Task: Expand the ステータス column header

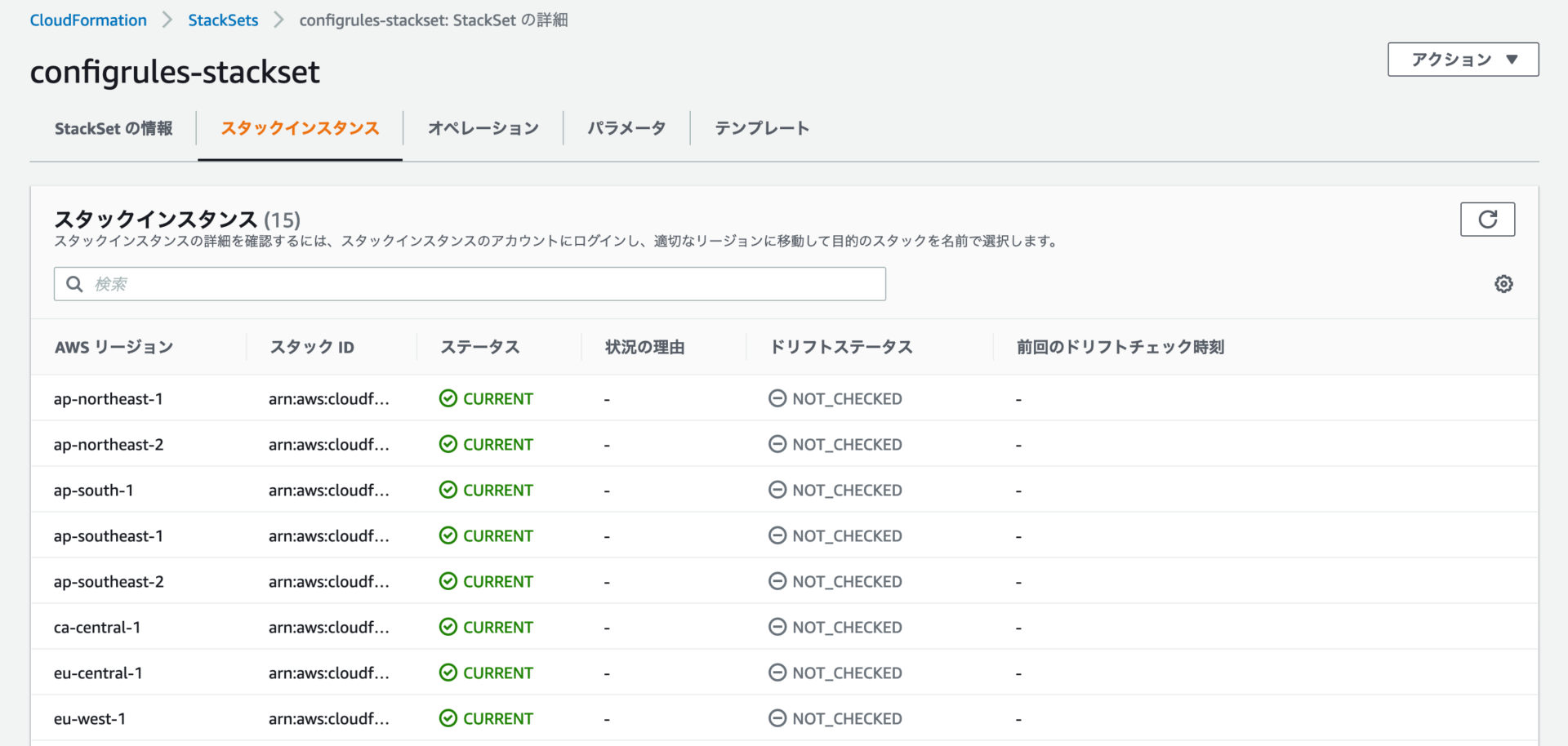Action: point(479,346)
